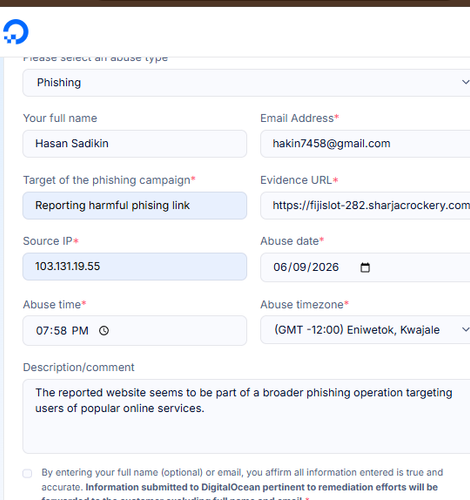Open the Abuse timezone dropdown
This screenshot has width=470, height=500.
pyautogui.click(x=365, y=330)
